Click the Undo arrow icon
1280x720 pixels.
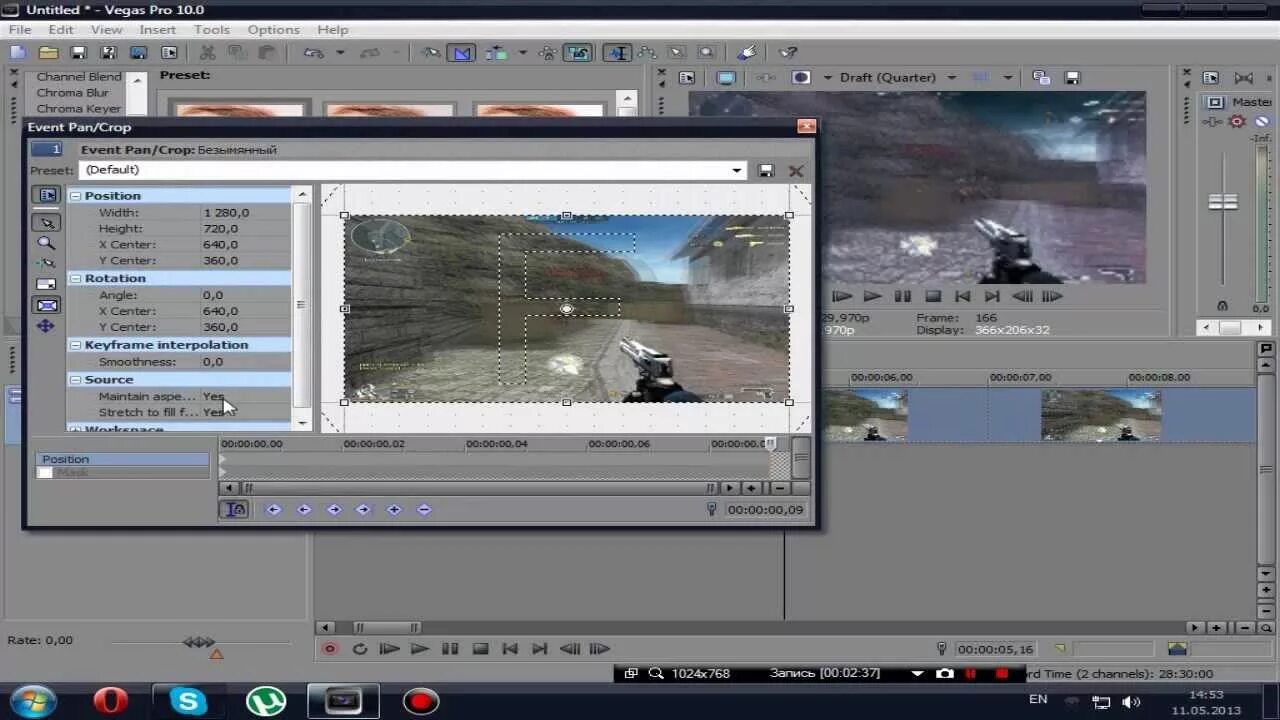click(x=314, y=53)
